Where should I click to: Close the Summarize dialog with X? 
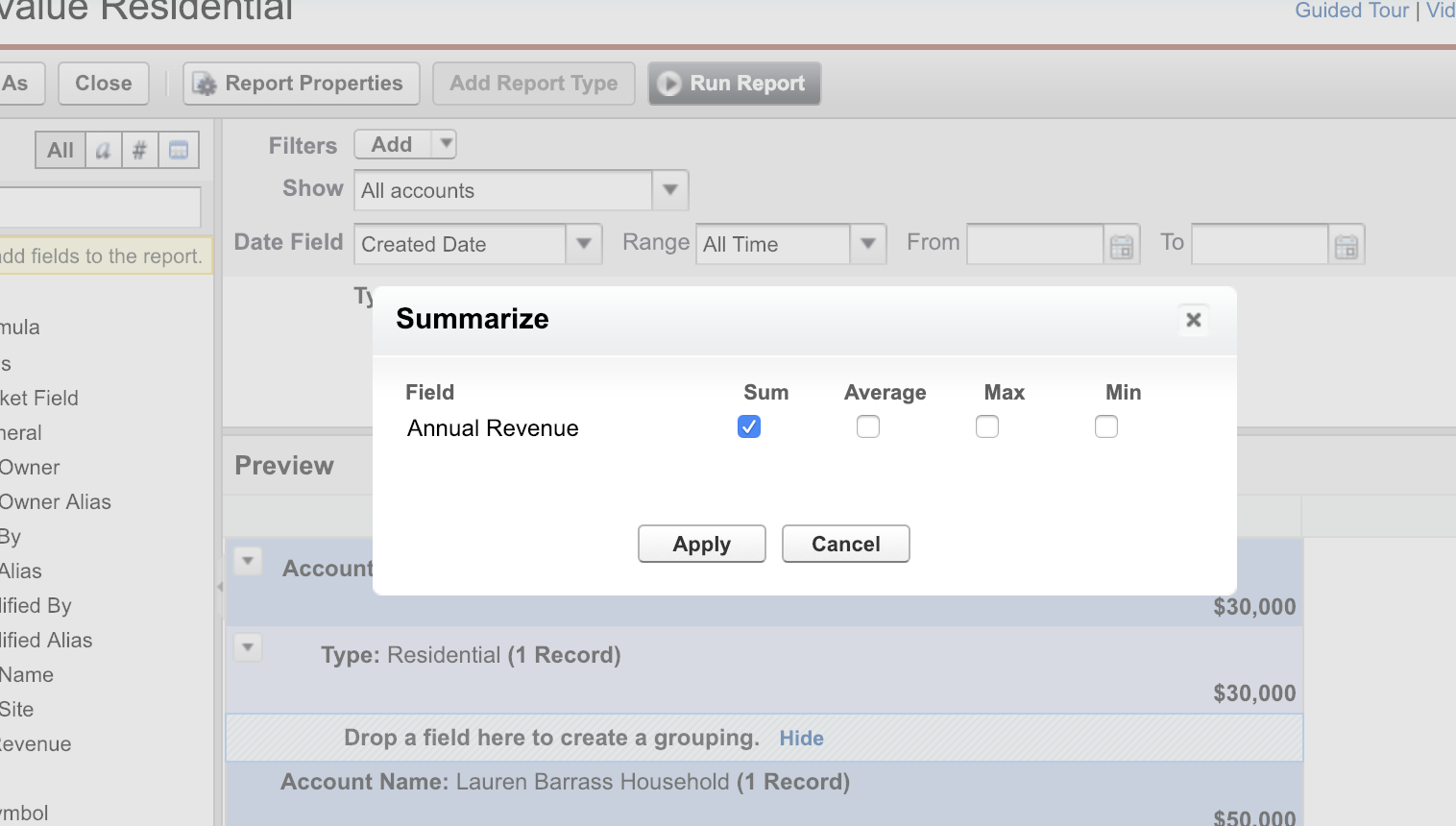point(1194,320)
